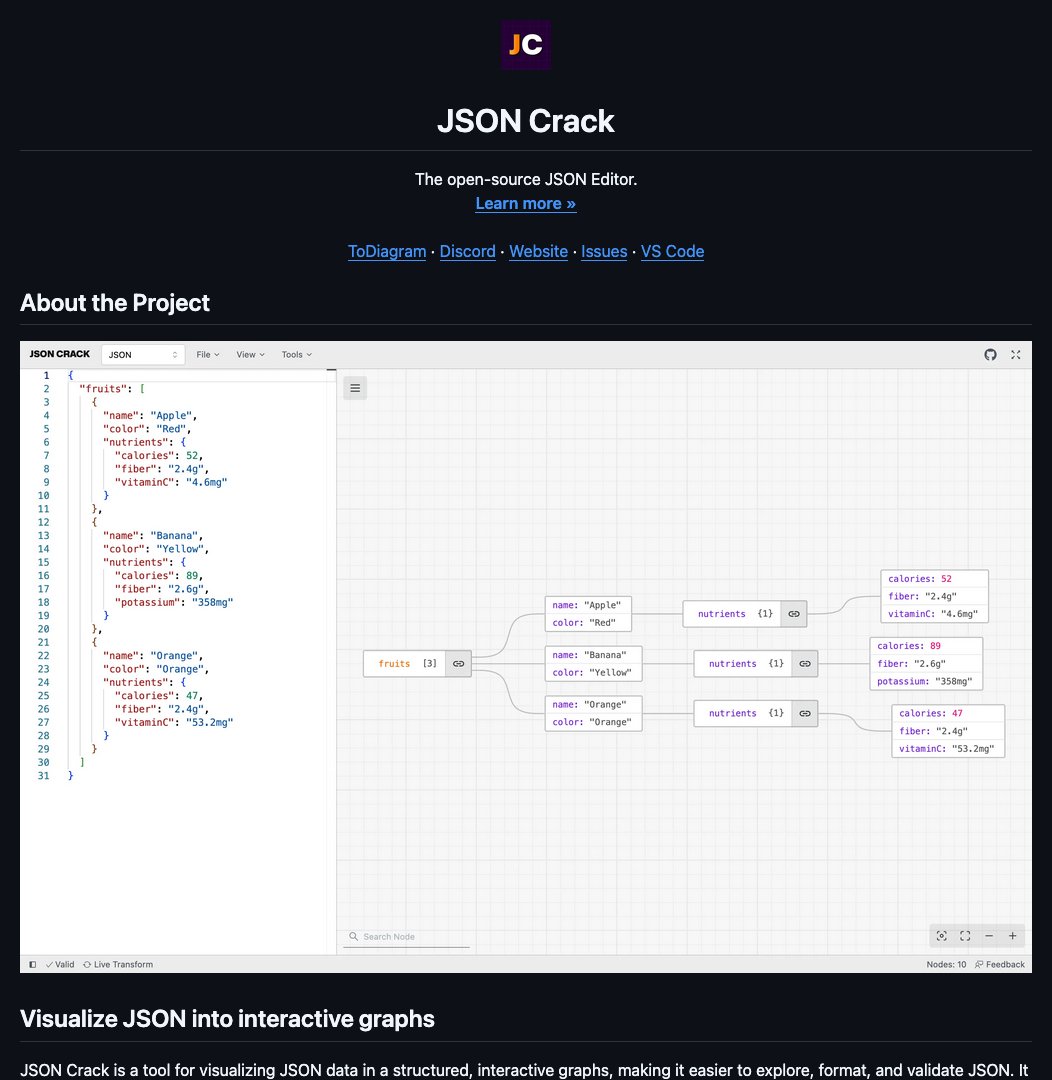Image resolution: width=1052 pixels, height=1080 pixels.
Task: Zoom in with the plus icon
Action: 1013,936
